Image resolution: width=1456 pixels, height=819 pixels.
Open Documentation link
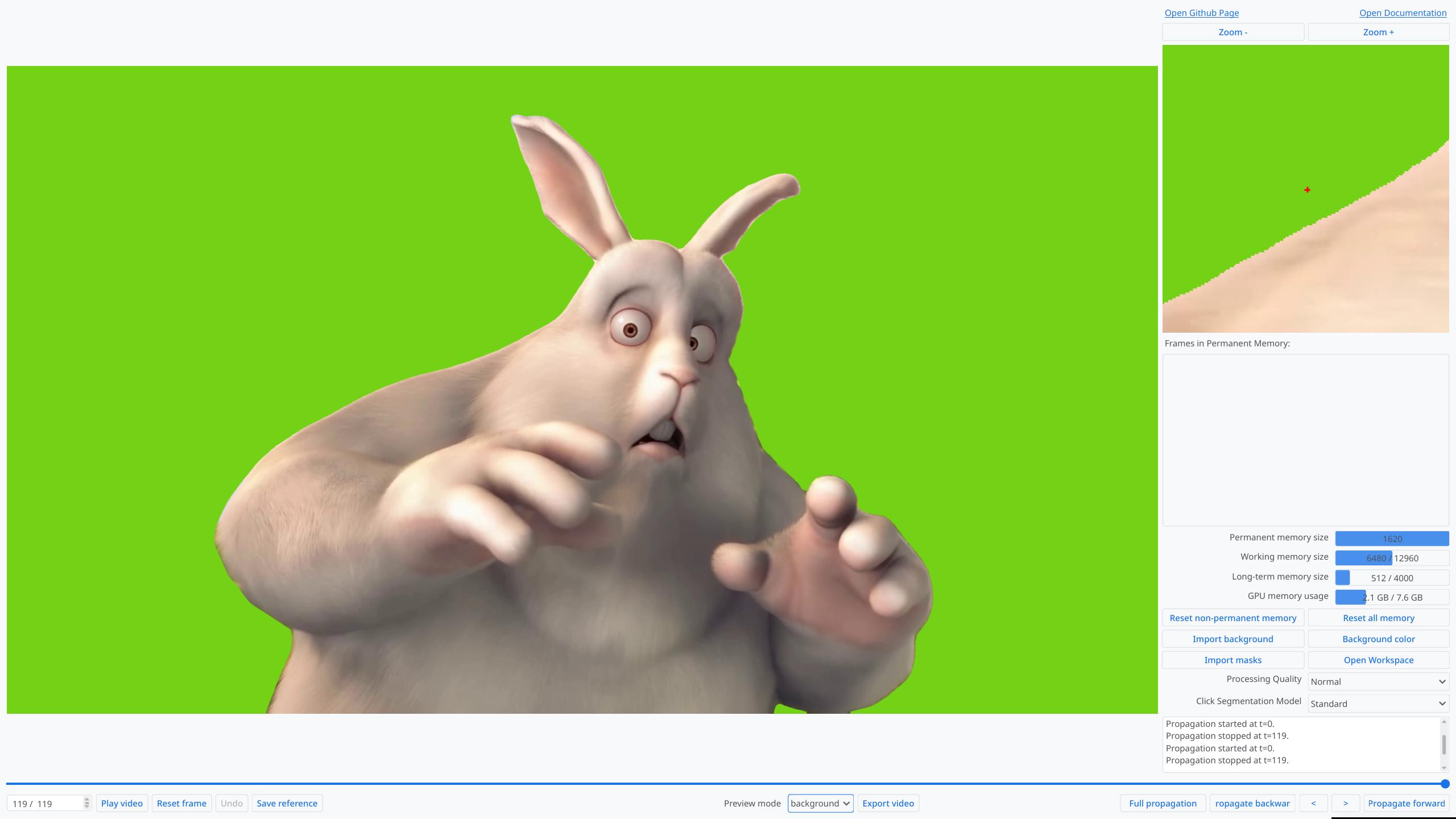pyautogui.click(x=1403, y=13)
